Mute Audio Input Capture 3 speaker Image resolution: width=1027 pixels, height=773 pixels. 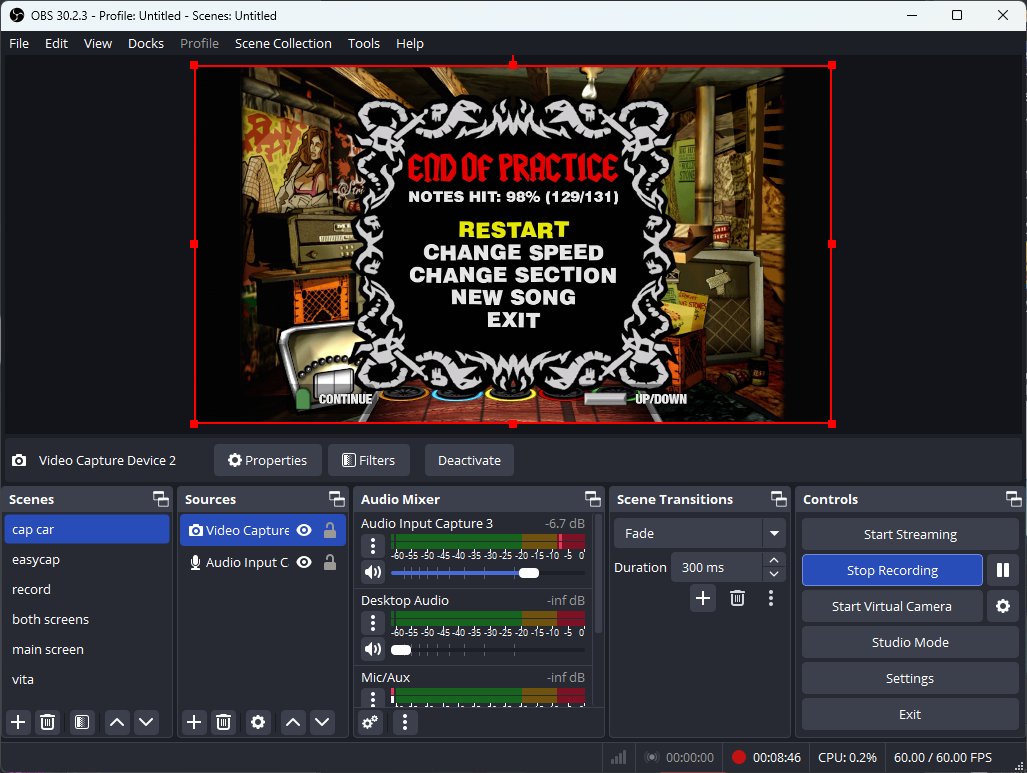click(373, 573)
